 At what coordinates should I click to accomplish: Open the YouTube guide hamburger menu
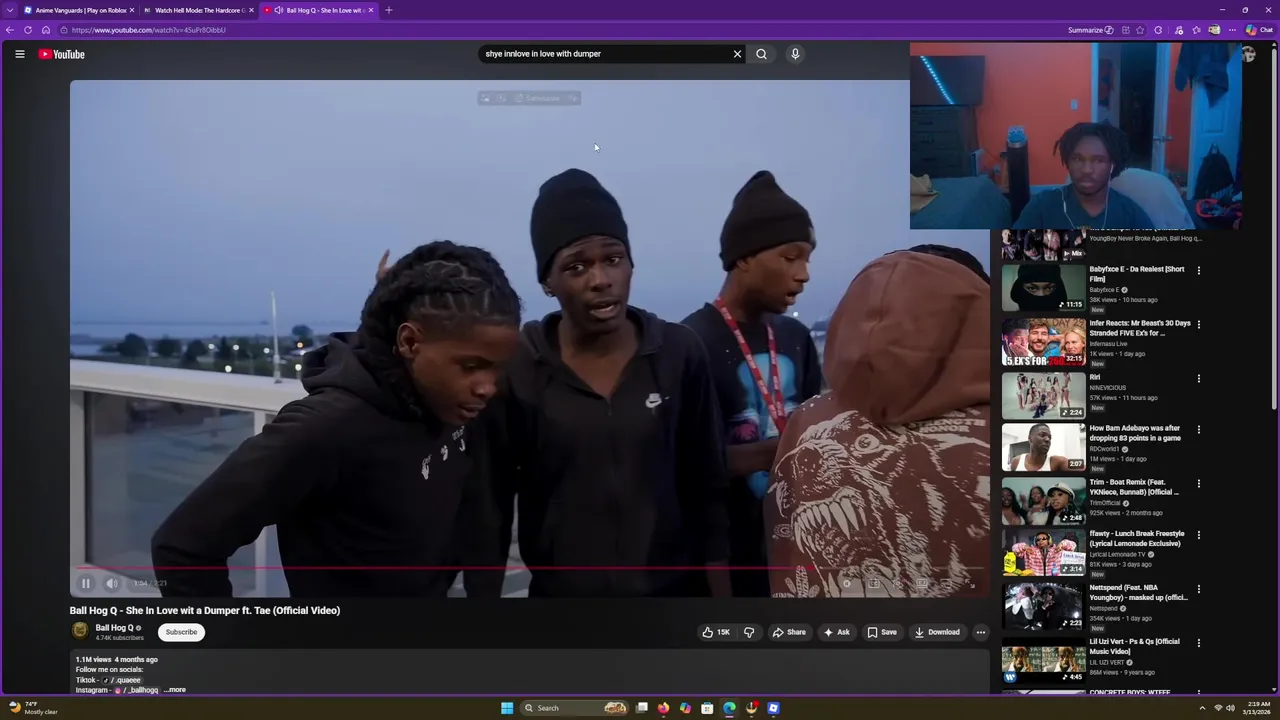[x=20, y=54]
